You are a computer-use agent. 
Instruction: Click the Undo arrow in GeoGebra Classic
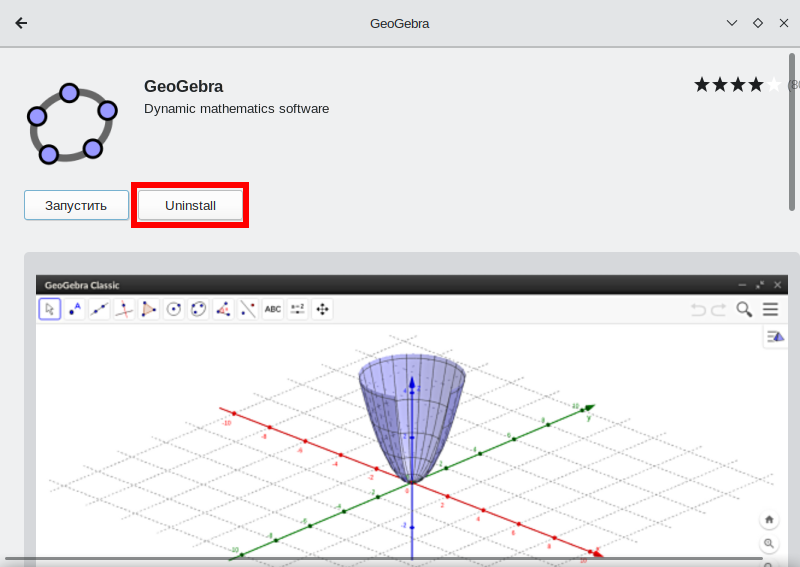(x=698, y=309)
